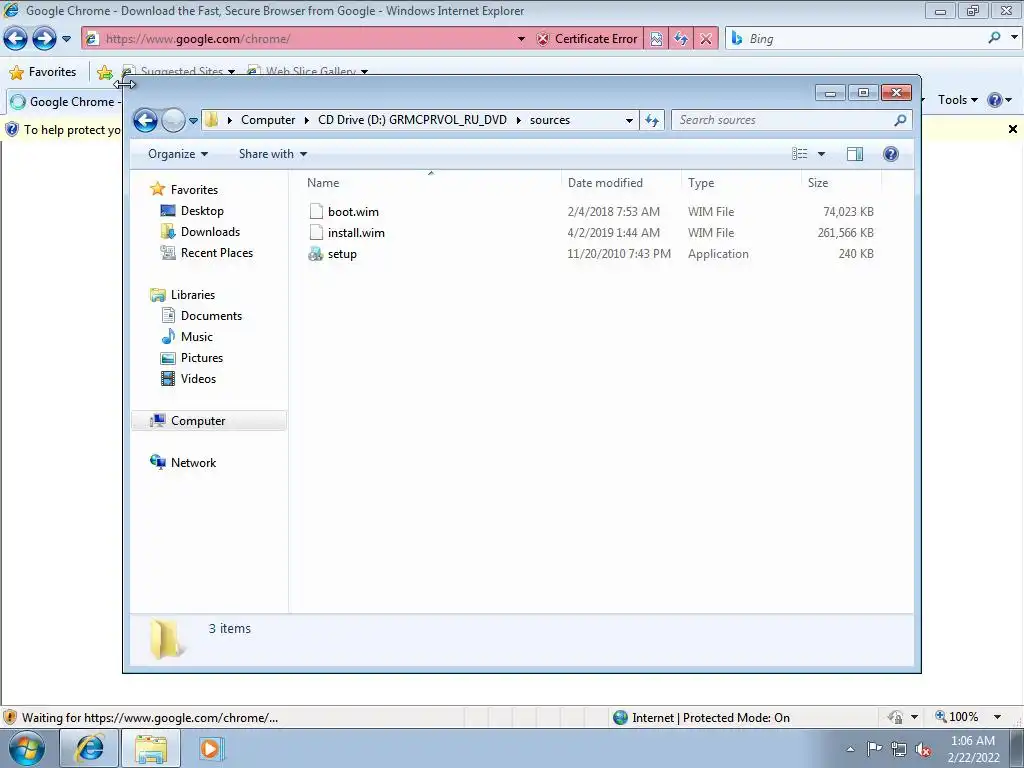The height and width of the screenshot is (768, 1024).
Task: Type in the Search sources box
Action: [x=783, y=120]
